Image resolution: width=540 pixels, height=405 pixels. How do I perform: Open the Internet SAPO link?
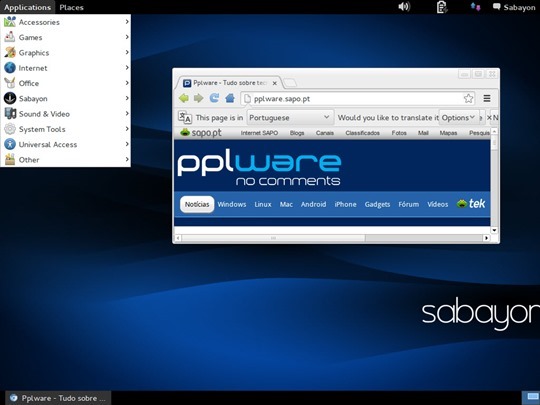(259, 133)
